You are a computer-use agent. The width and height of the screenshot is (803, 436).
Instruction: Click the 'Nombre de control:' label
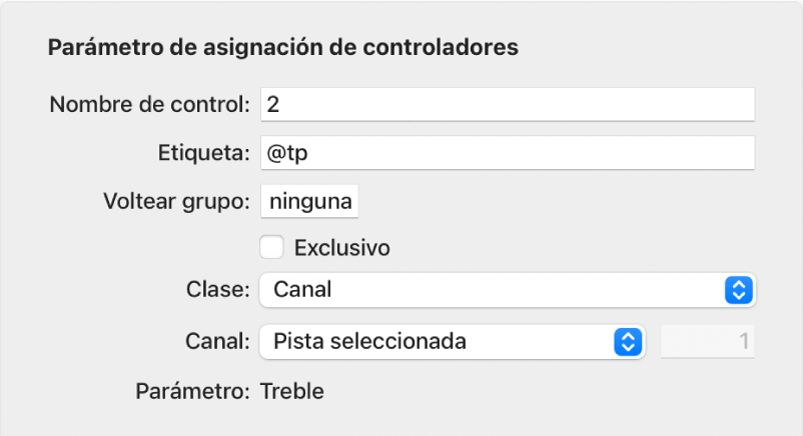pyautogui.click(x=149, y=104)
